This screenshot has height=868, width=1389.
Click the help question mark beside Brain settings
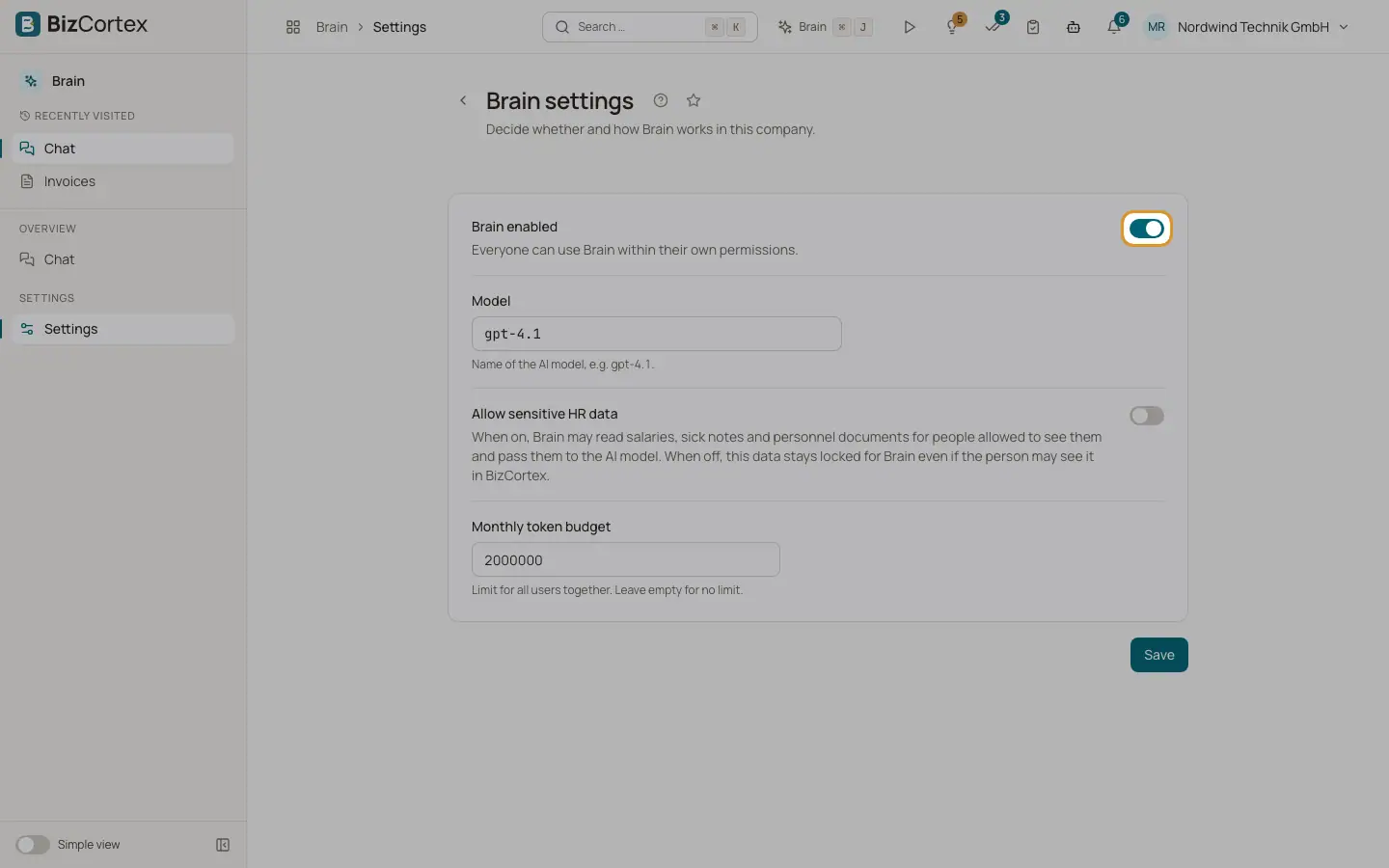[661, 100]
